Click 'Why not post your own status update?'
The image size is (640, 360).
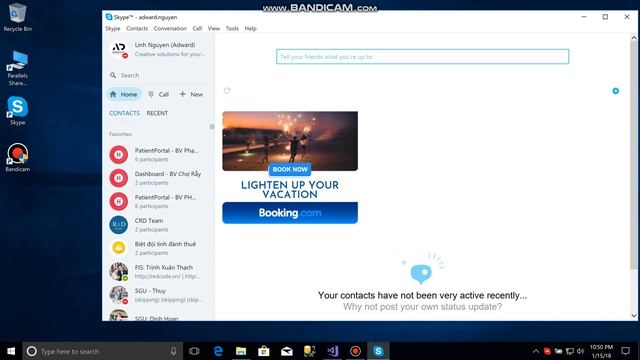422,307
